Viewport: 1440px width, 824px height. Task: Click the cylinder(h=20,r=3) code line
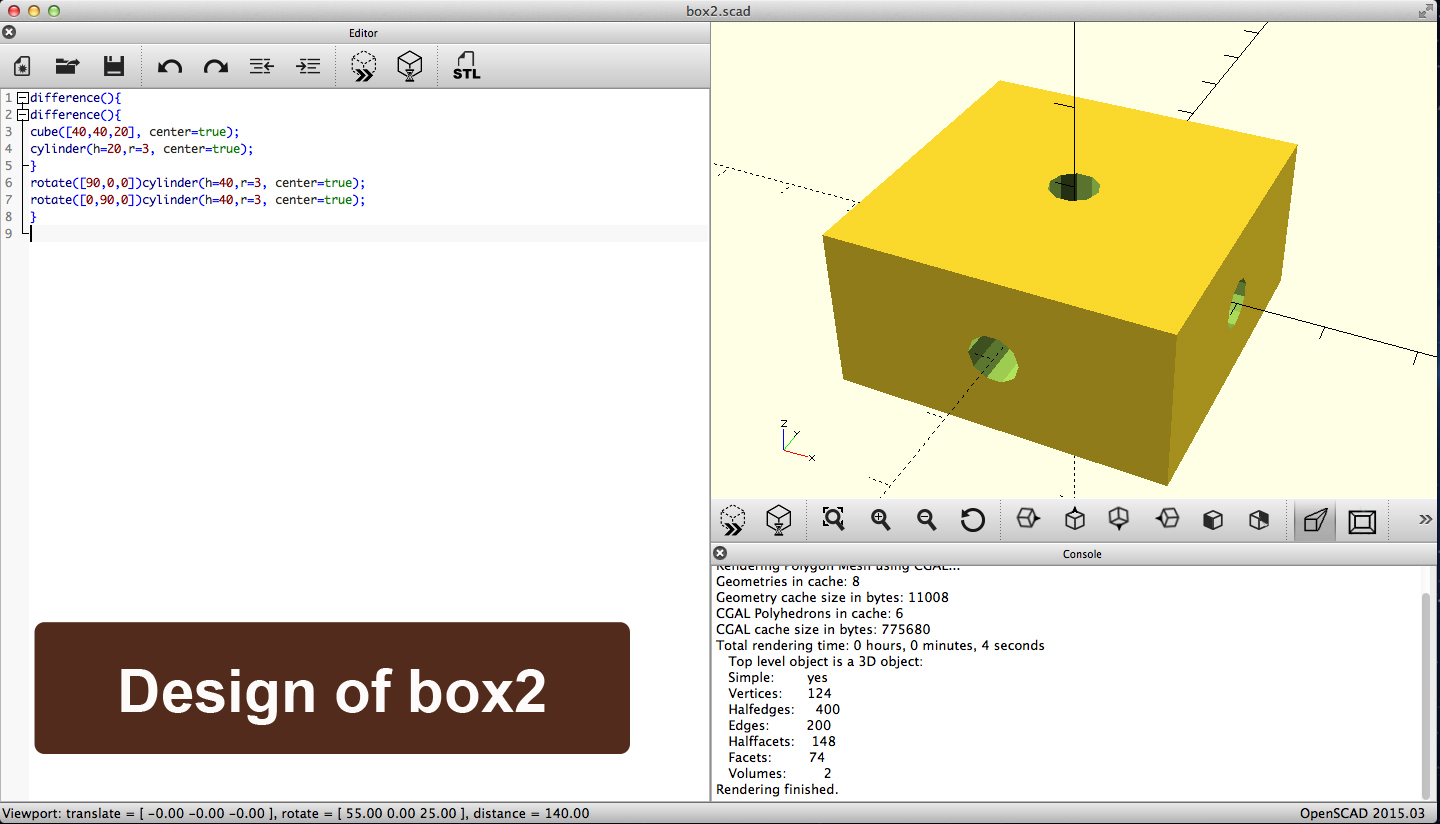click(142, 149)
